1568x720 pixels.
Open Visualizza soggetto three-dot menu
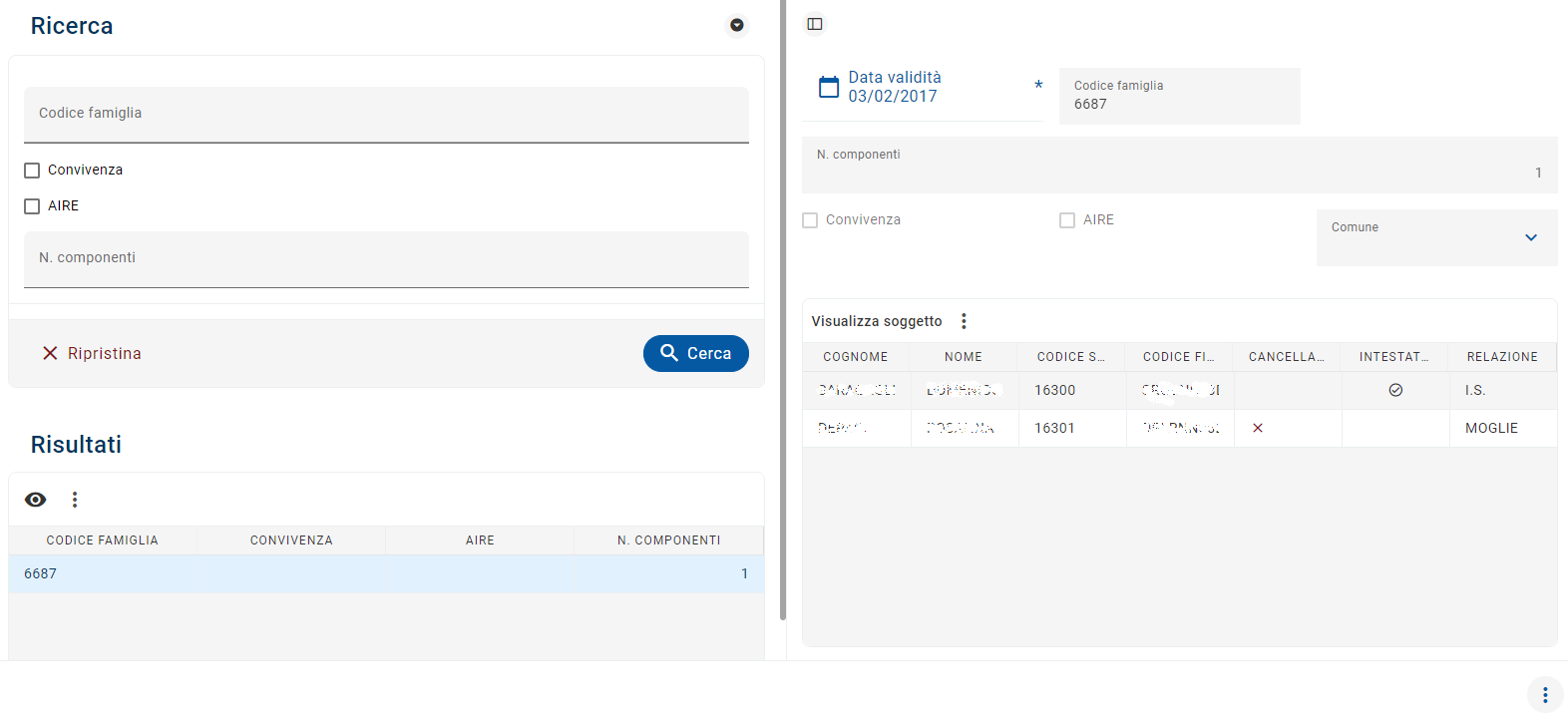coord(964,321)
